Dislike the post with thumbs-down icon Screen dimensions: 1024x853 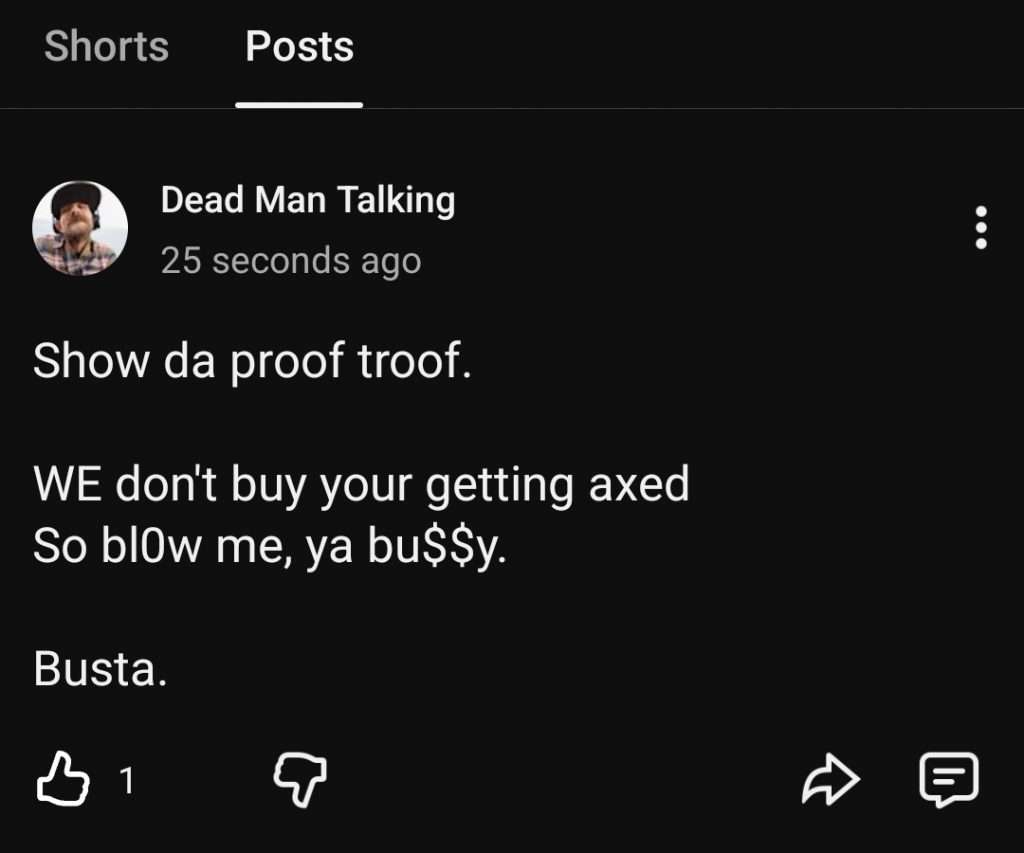300,778
